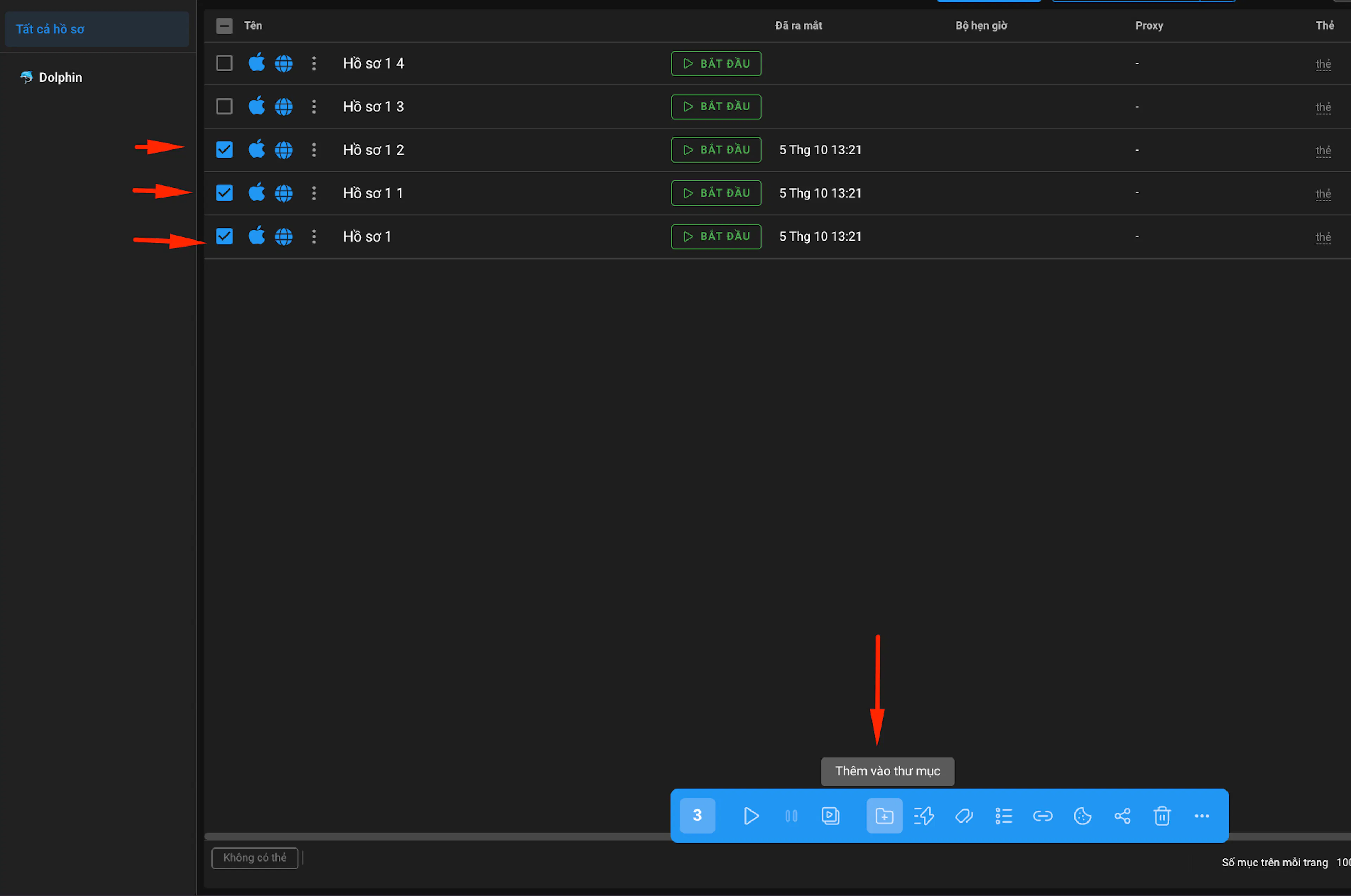The image size is (1351, 896).
Task: Start profile Hồ sơ 1 3 with BẮT ĐẦU
Action: (x=716, y=107)
